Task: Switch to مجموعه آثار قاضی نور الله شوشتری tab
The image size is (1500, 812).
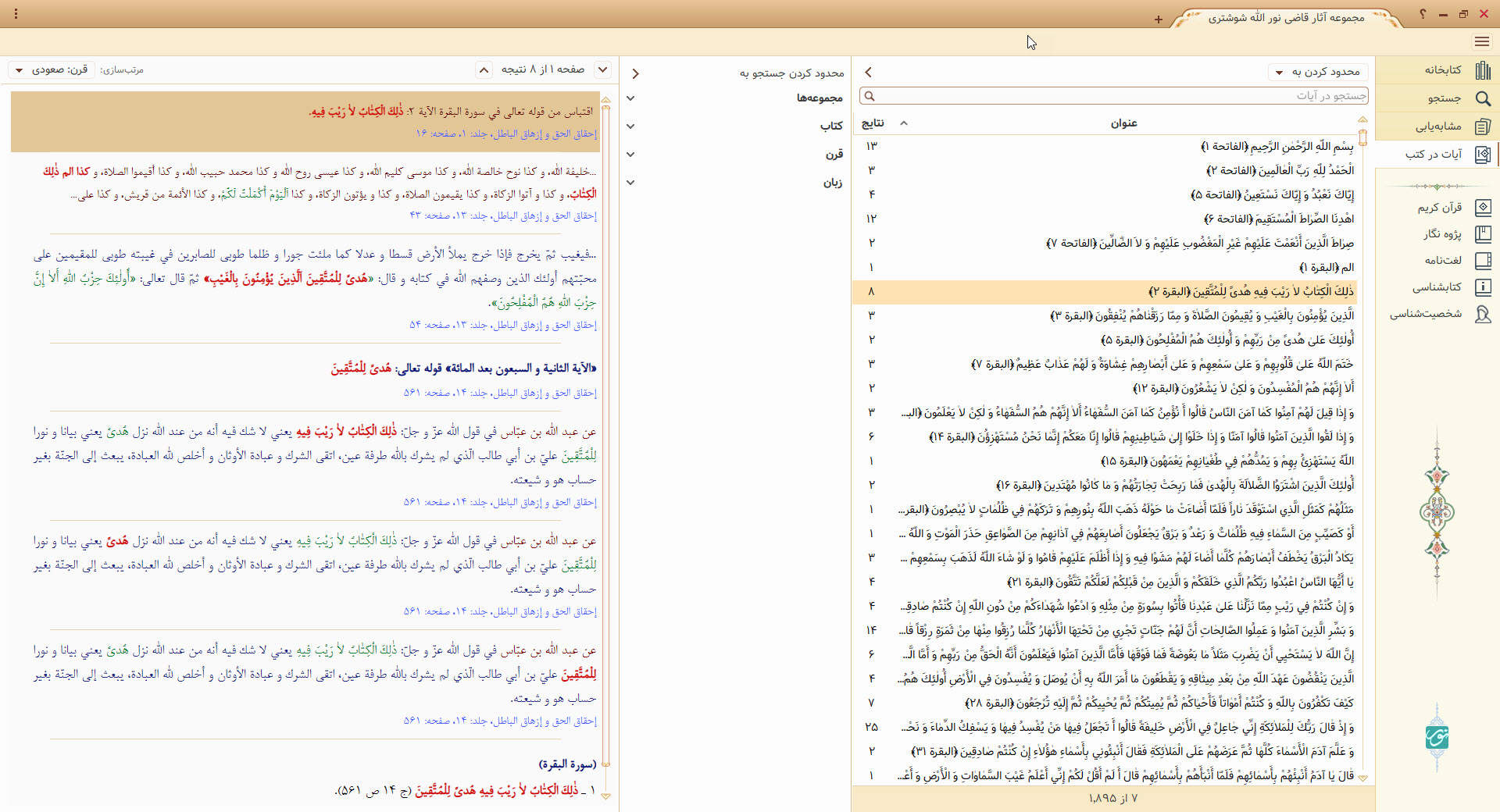Action: coord(1286,18)
